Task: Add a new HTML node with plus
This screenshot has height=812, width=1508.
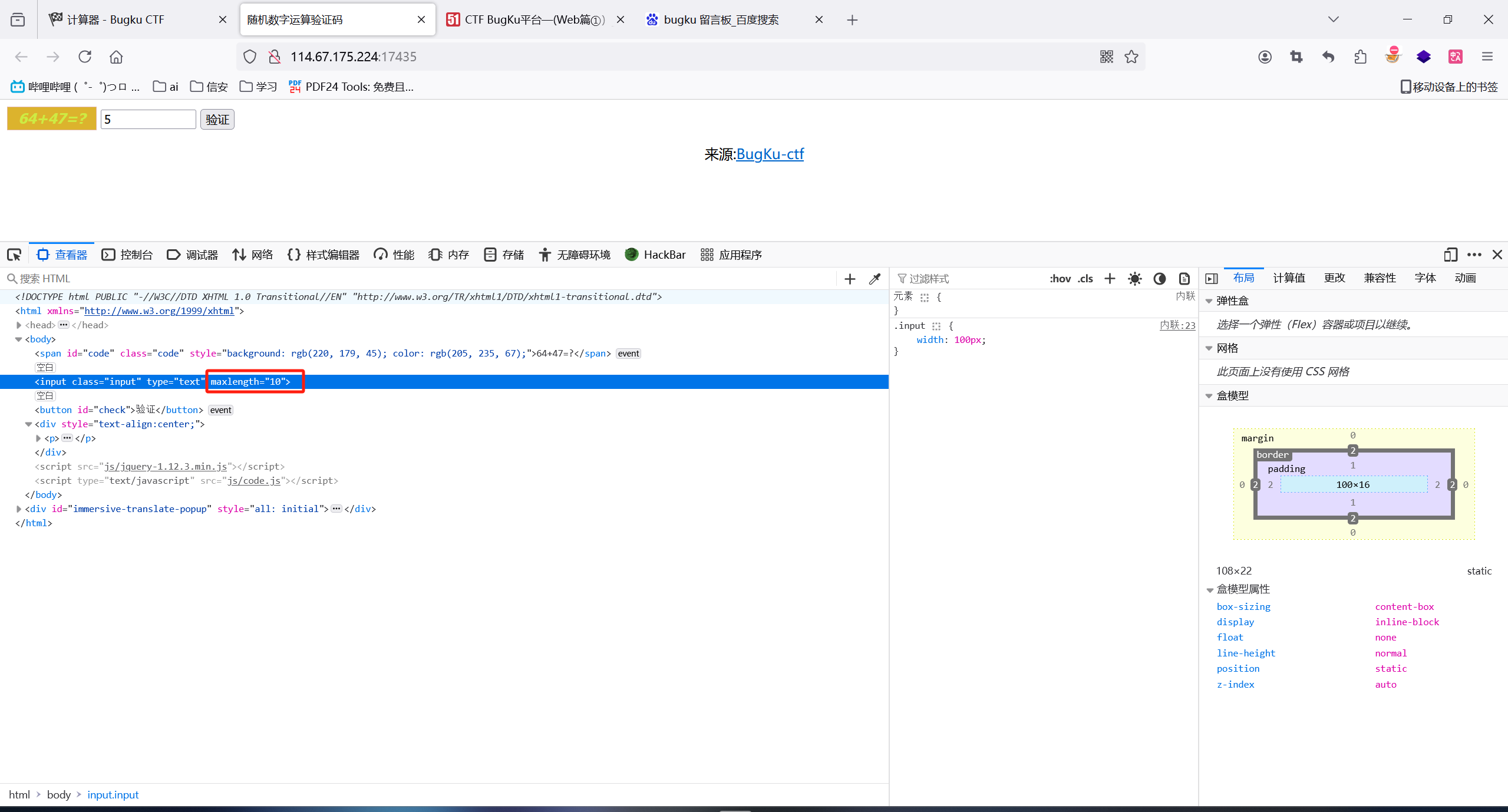Action: coord(850,279)
